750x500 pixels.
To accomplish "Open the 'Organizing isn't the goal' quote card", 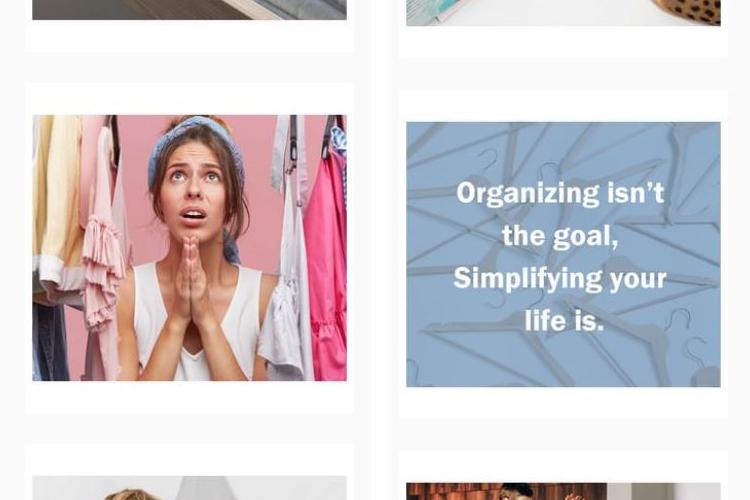I will pyautogui.click(x=563, y=254).
